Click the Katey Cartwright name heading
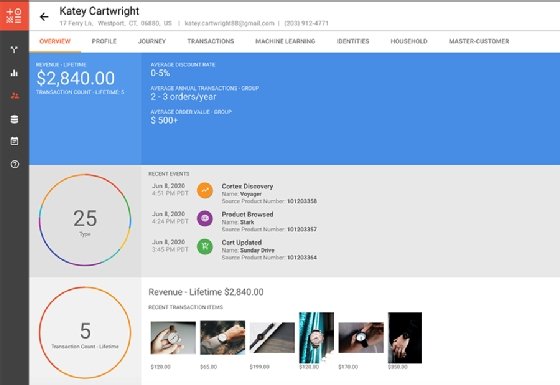Image resolution: width=560 pixels, height=385 pixels. click(x=99, y=11)
